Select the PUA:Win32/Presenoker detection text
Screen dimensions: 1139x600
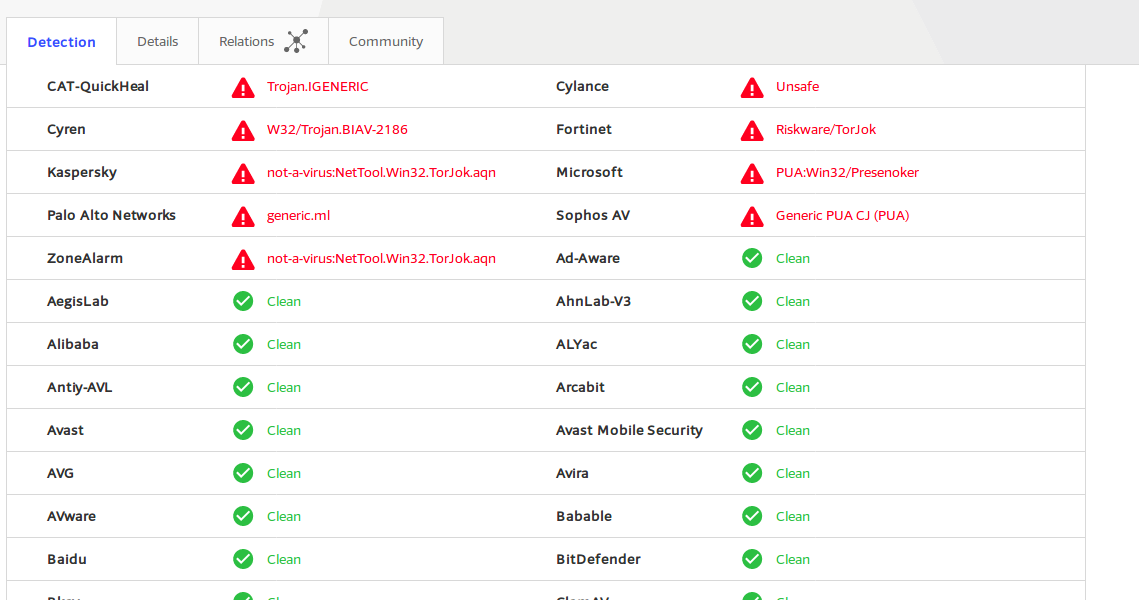point(847,172)
